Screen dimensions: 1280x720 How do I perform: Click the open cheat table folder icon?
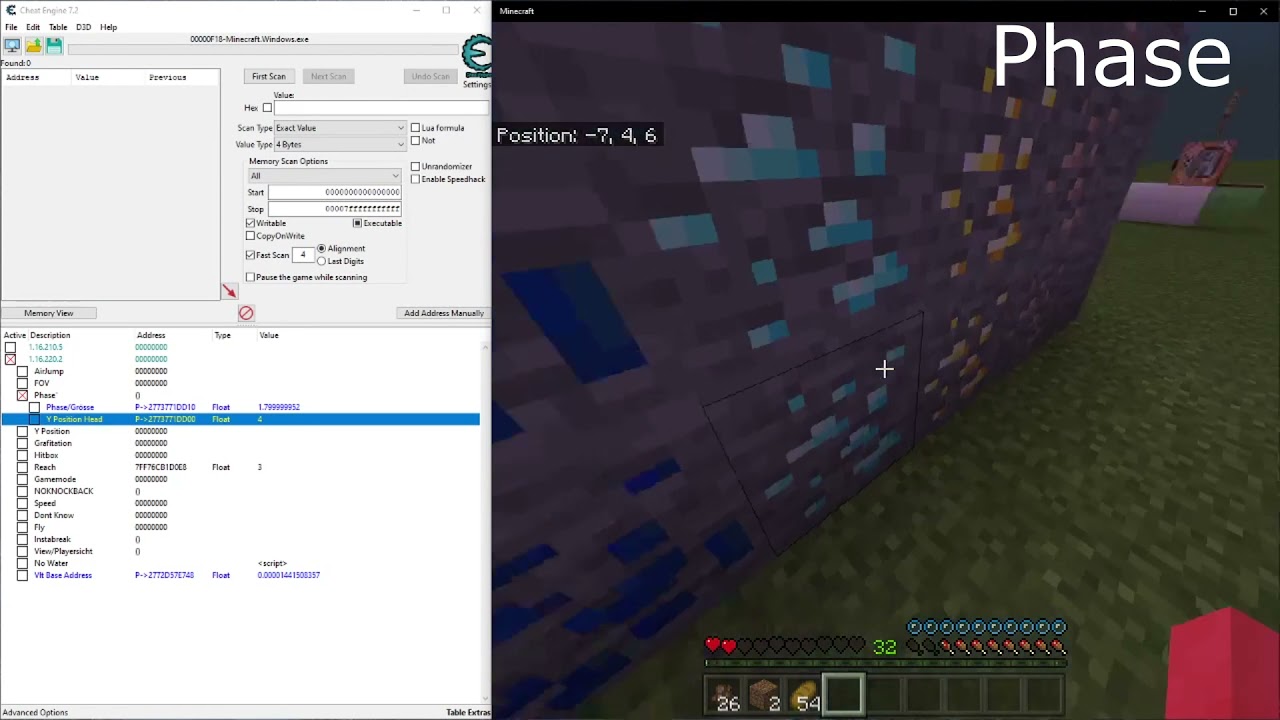tap(33, 46)
